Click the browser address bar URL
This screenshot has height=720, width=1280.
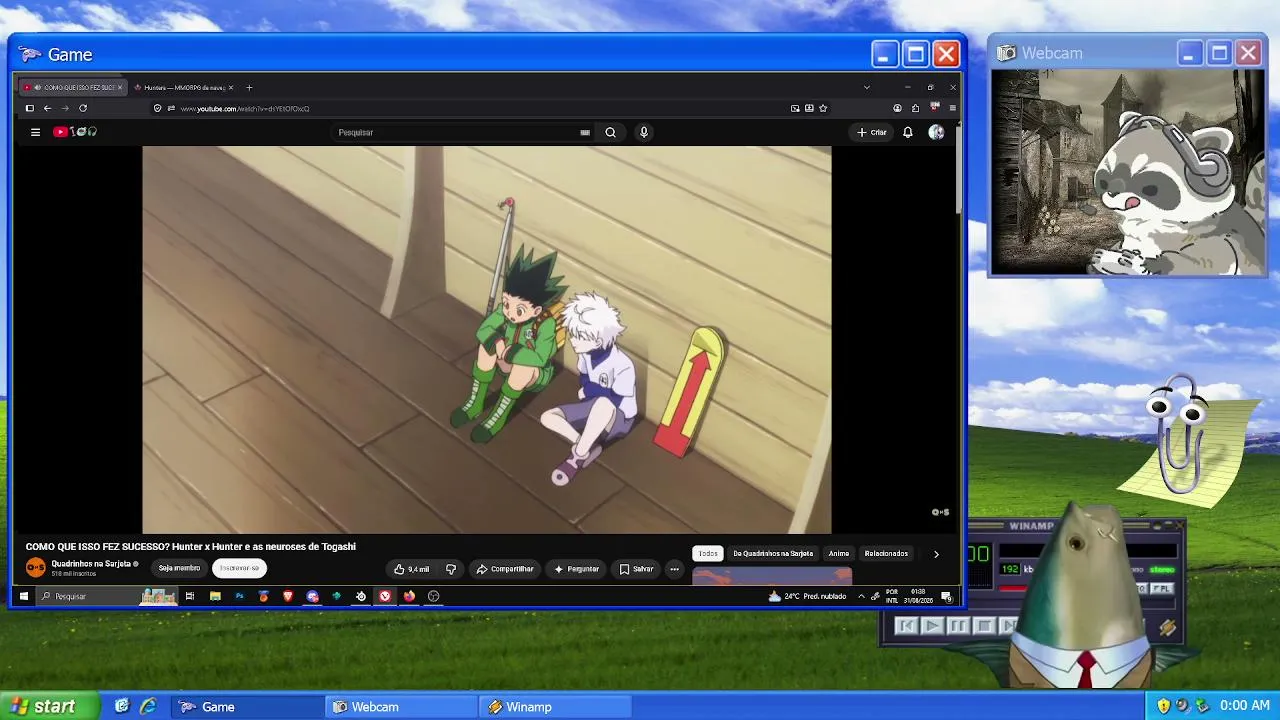coord(245,108)
